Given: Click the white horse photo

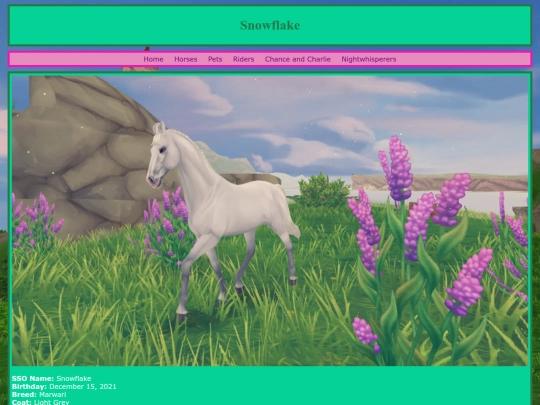Looking at the screenshot, I should (270, 220).
